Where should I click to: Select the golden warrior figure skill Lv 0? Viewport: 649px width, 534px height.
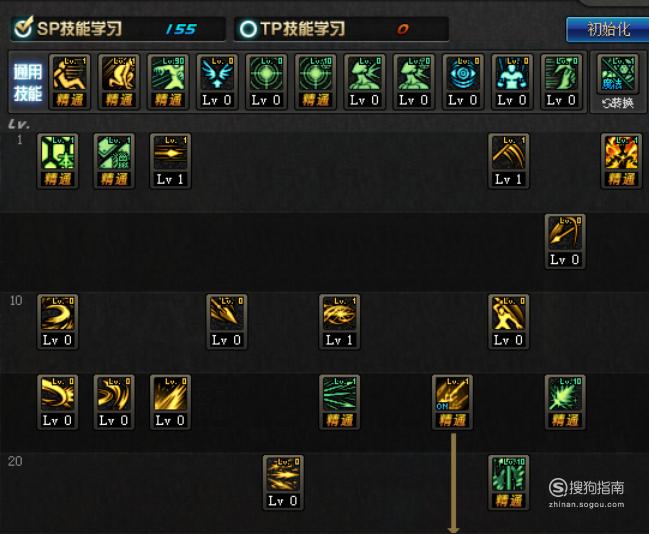click(508, 322)
